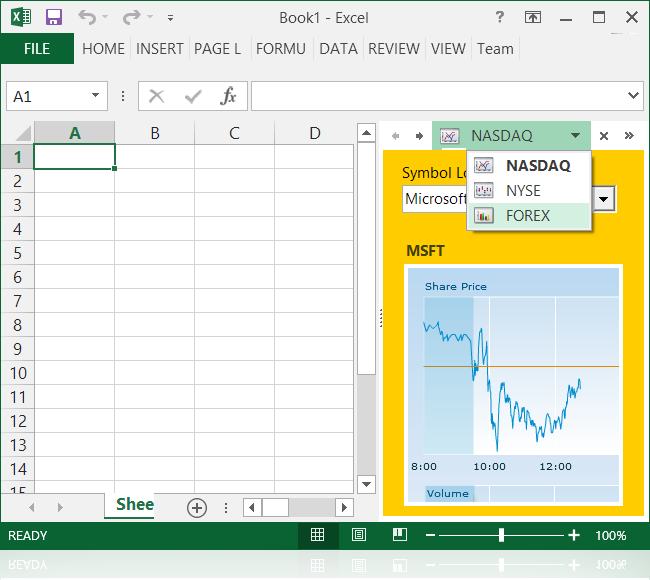The height and width of the screenshot is (580, 650).
Task: Confirm entry with the check mark
Action: (193, 96)
